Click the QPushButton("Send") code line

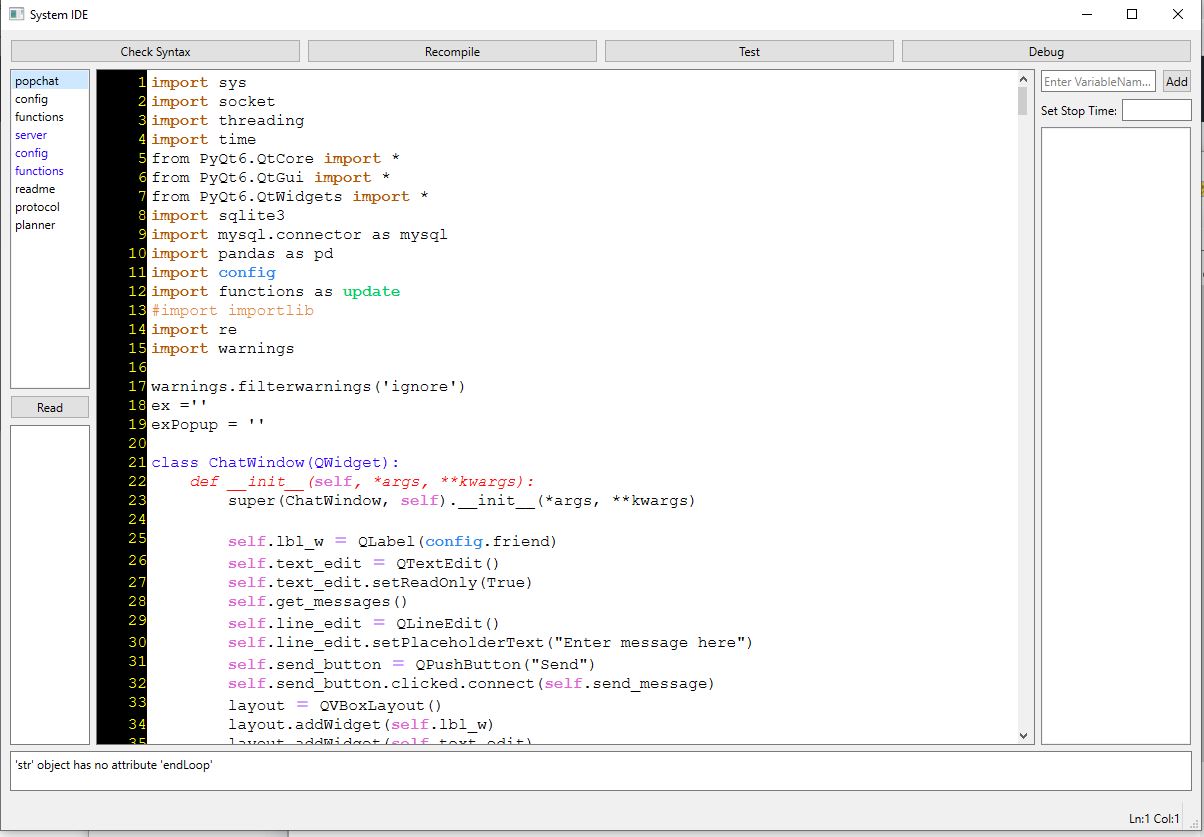click(412, 664)
